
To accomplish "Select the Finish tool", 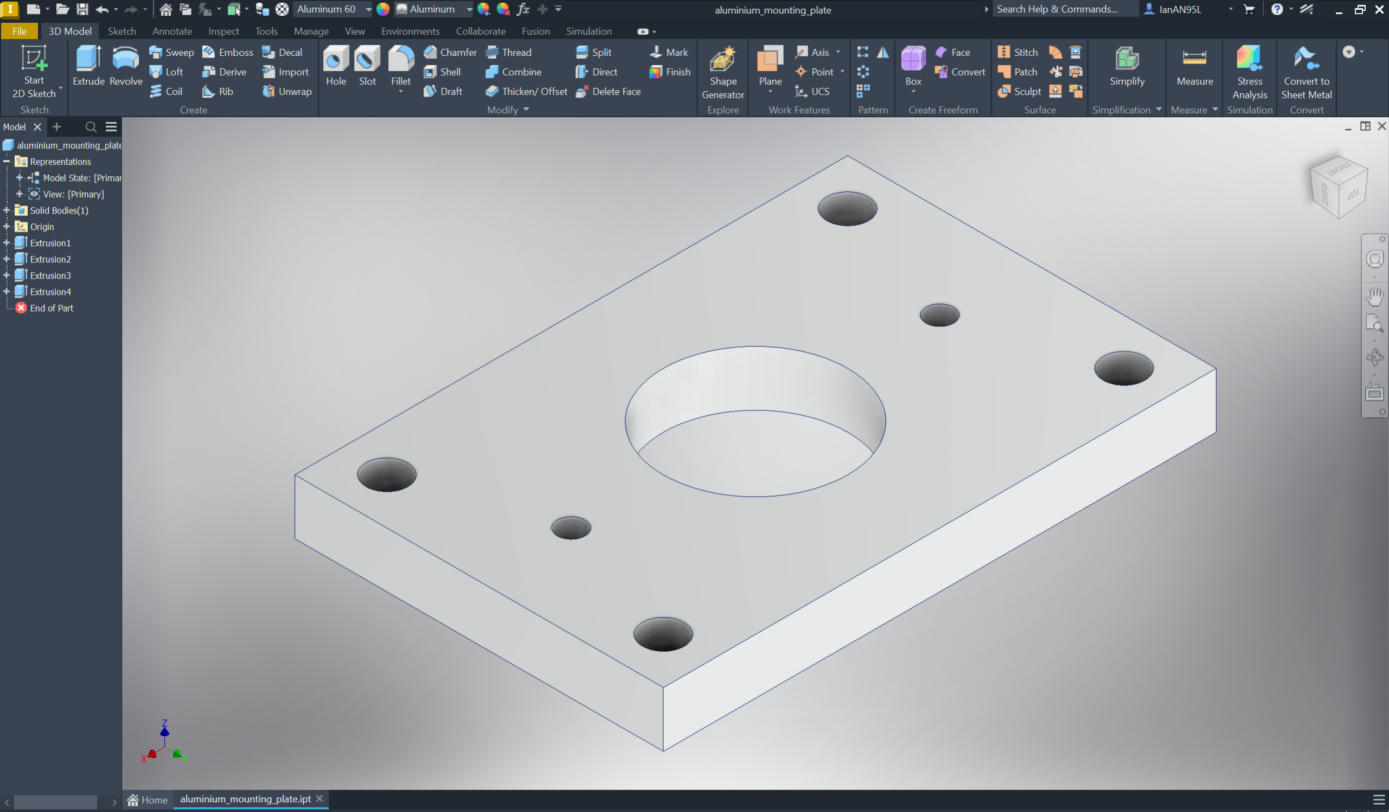I will click(670, 72).
